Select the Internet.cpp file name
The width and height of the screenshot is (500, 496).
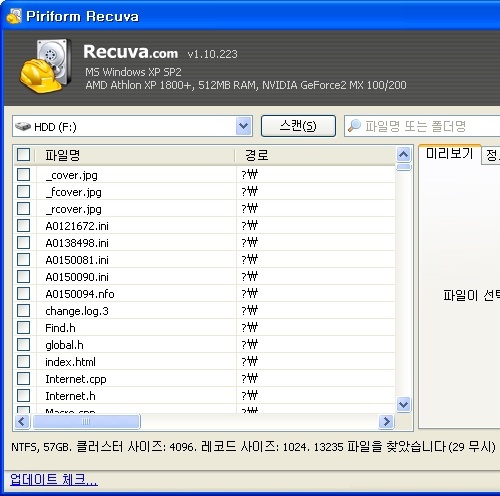(76, 379)
